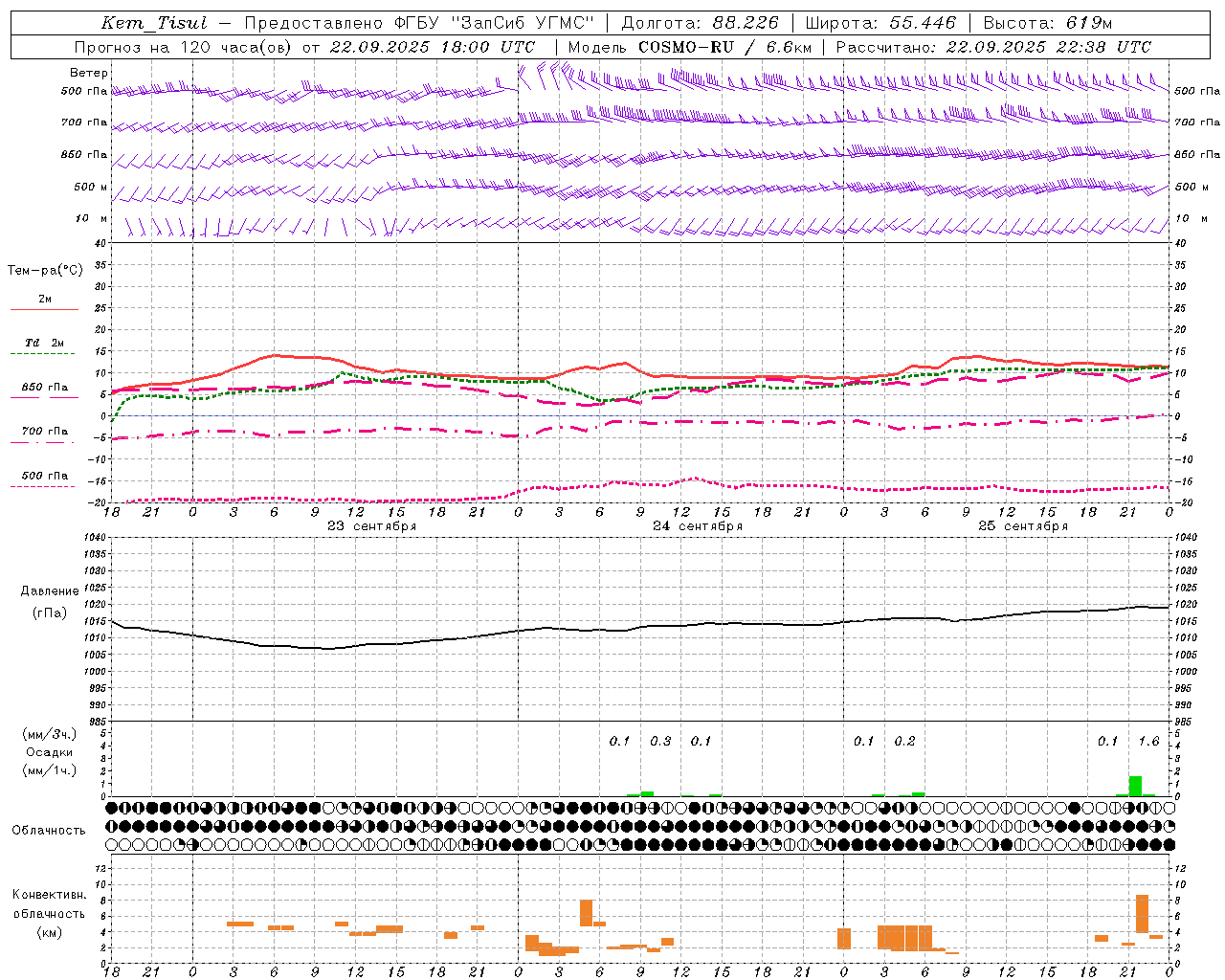Click the elevation value Высота: 619м
1225x980 pixels.
click(x=1048, y=23)
